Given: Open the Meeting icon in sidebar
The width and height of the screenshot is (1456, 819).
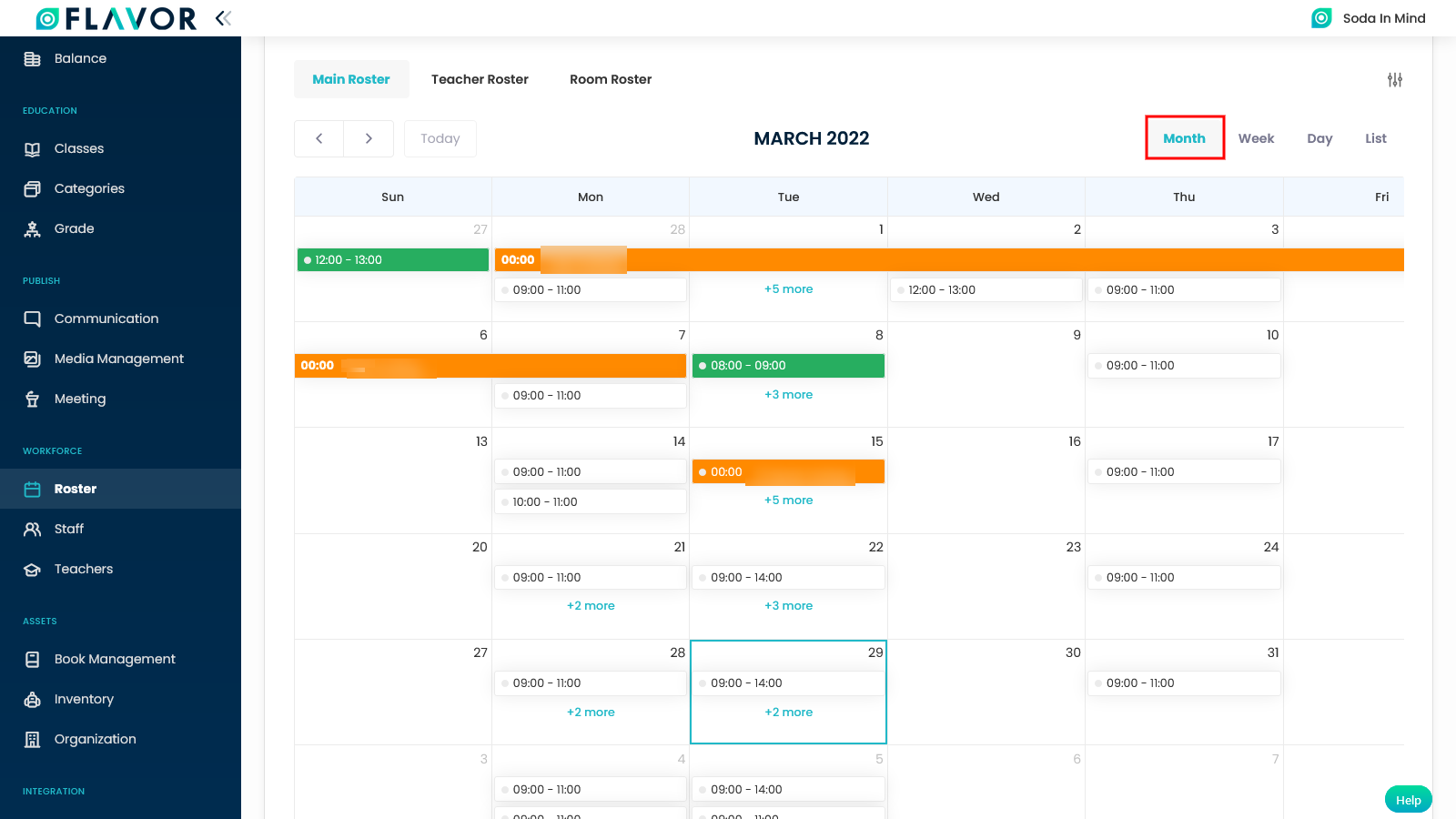Looking at the screenshot, I should point(33,399).
